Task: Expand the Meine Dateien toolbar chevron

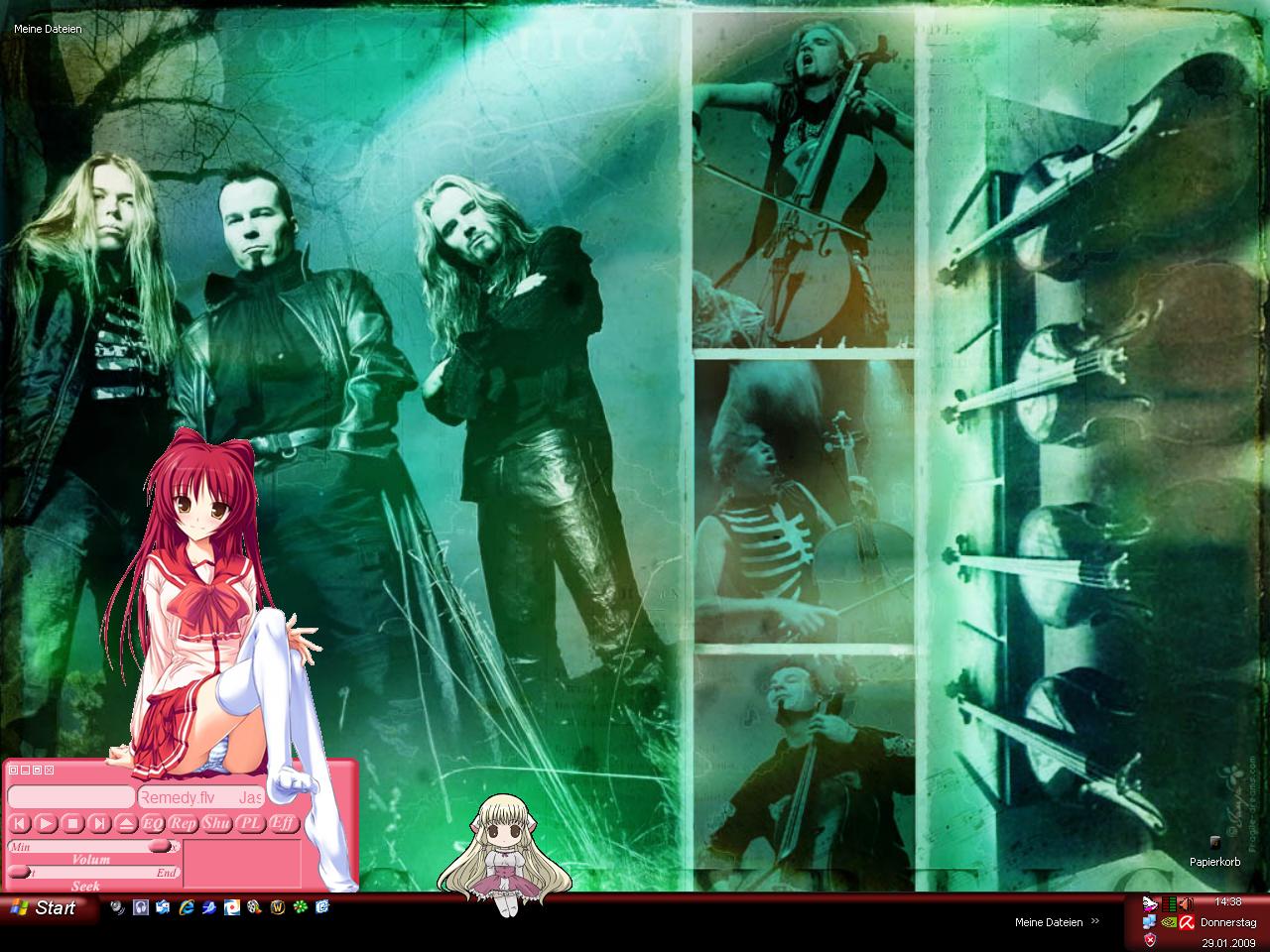Action: [1095, 921]
